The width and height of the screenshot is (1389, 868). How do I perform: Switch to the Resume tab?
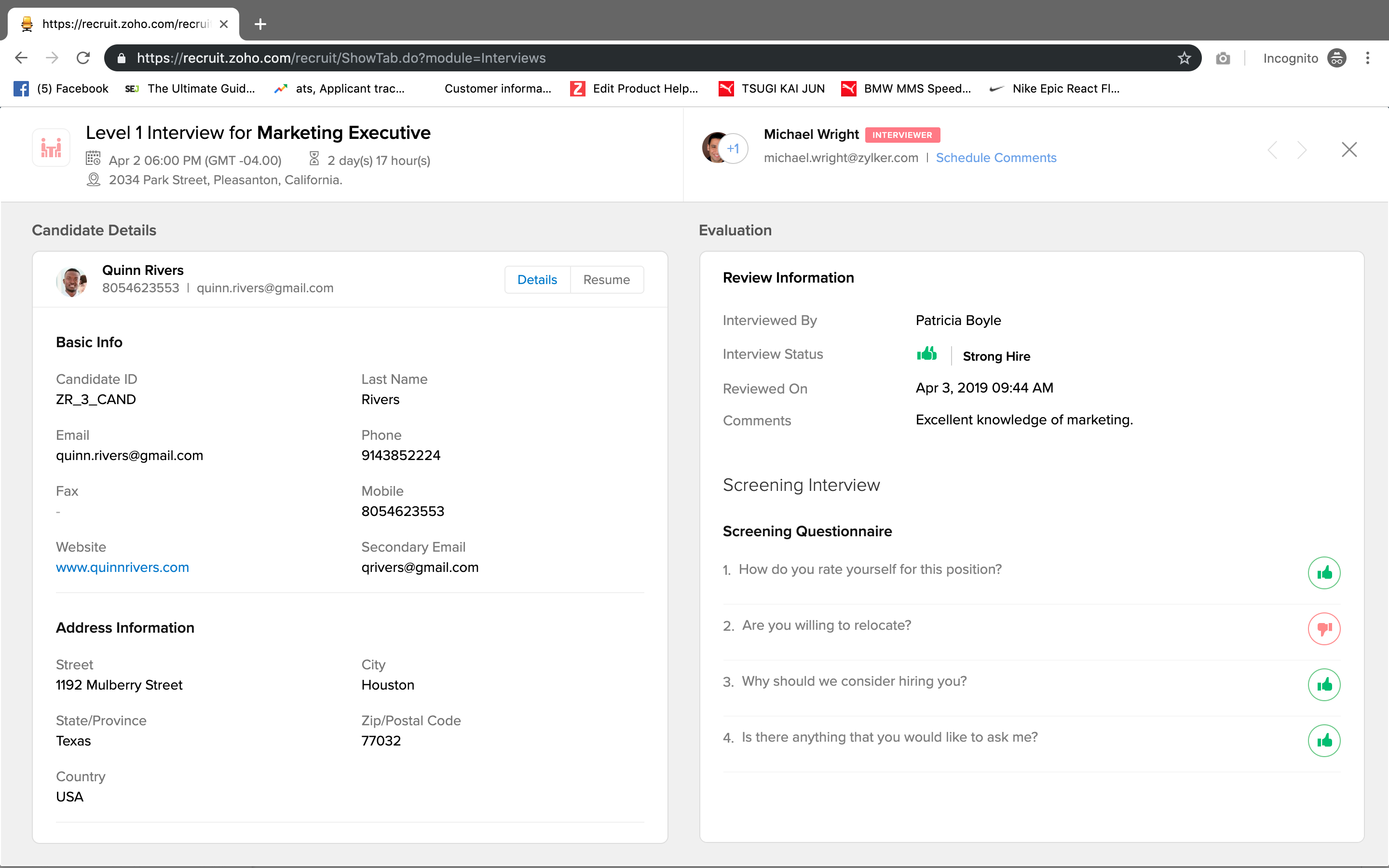click(606, 280)
